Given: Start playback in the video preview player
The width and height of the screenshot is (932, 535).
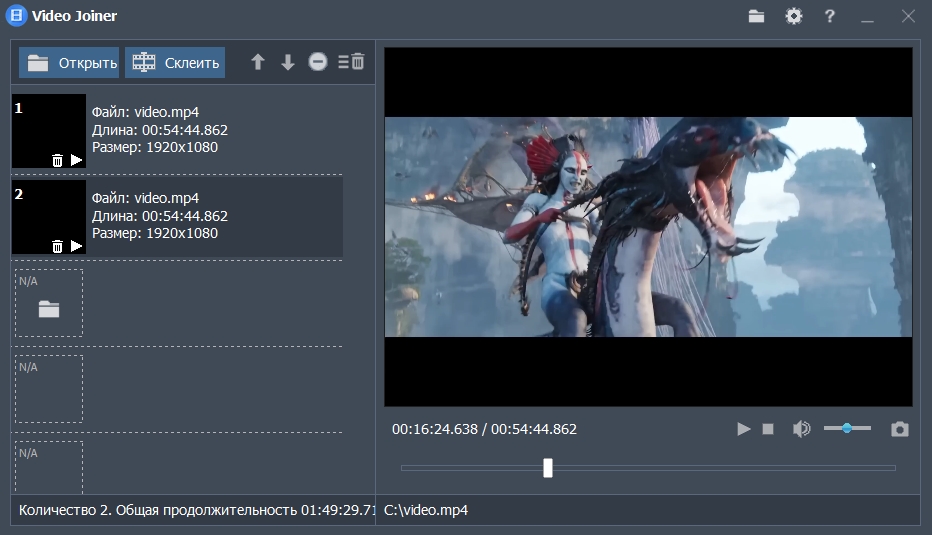Looking at the screenshot, I should 744,429.
